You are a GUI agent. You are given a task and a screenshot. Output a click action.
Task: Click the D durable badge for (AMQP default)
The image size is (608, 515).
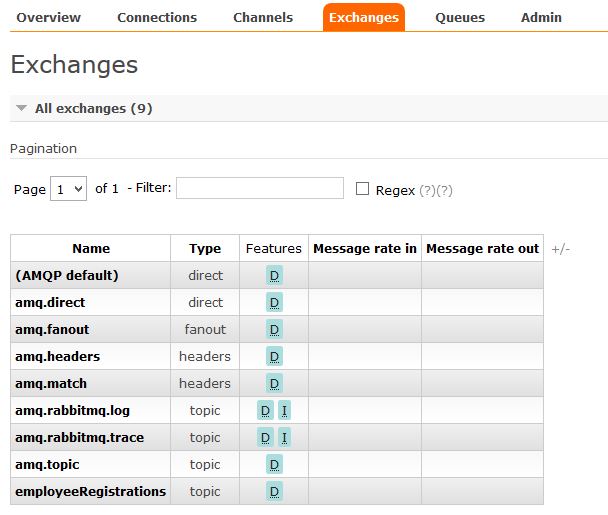274,276
